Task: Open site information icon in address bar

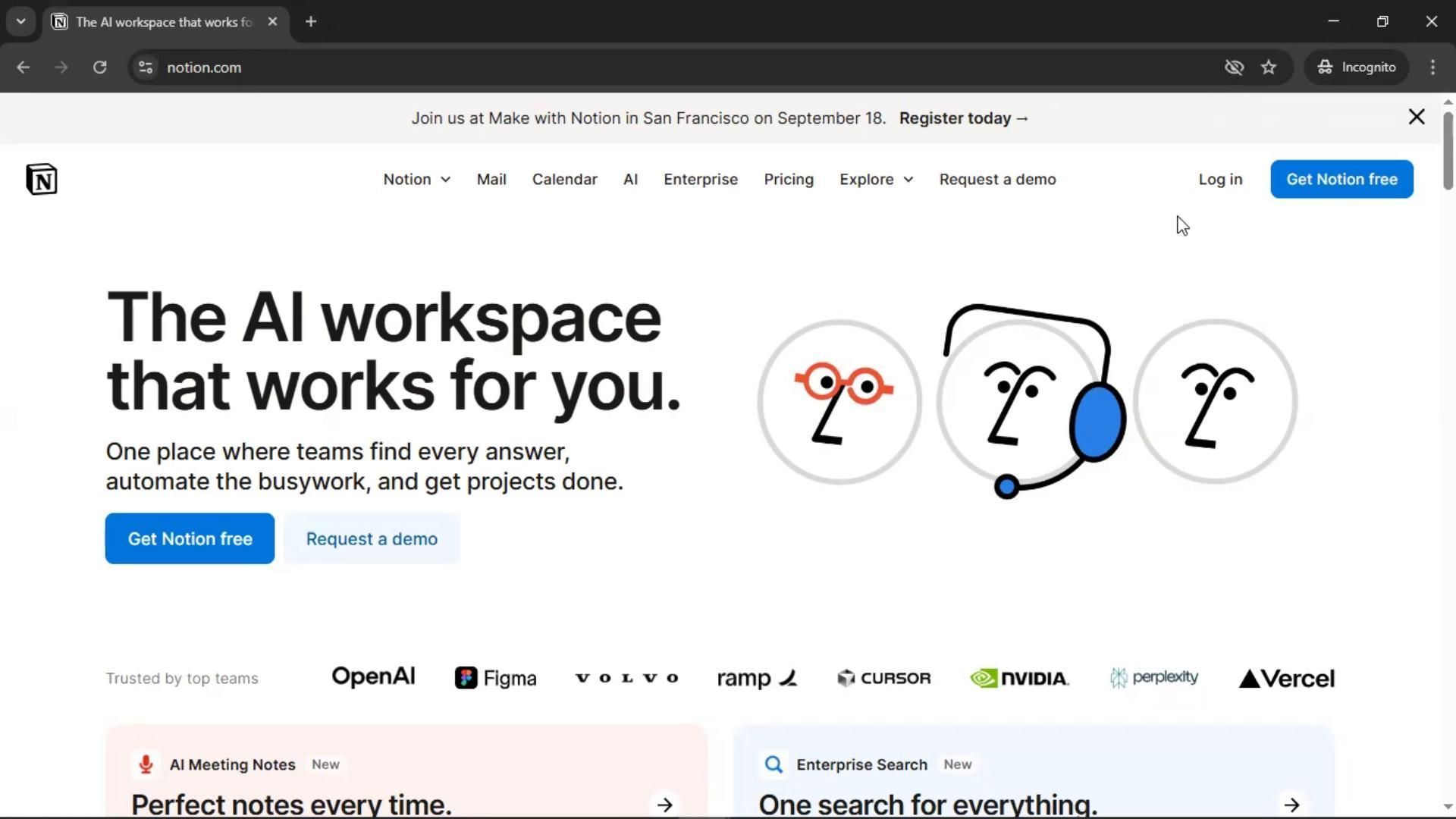Action: pos(146,67)
